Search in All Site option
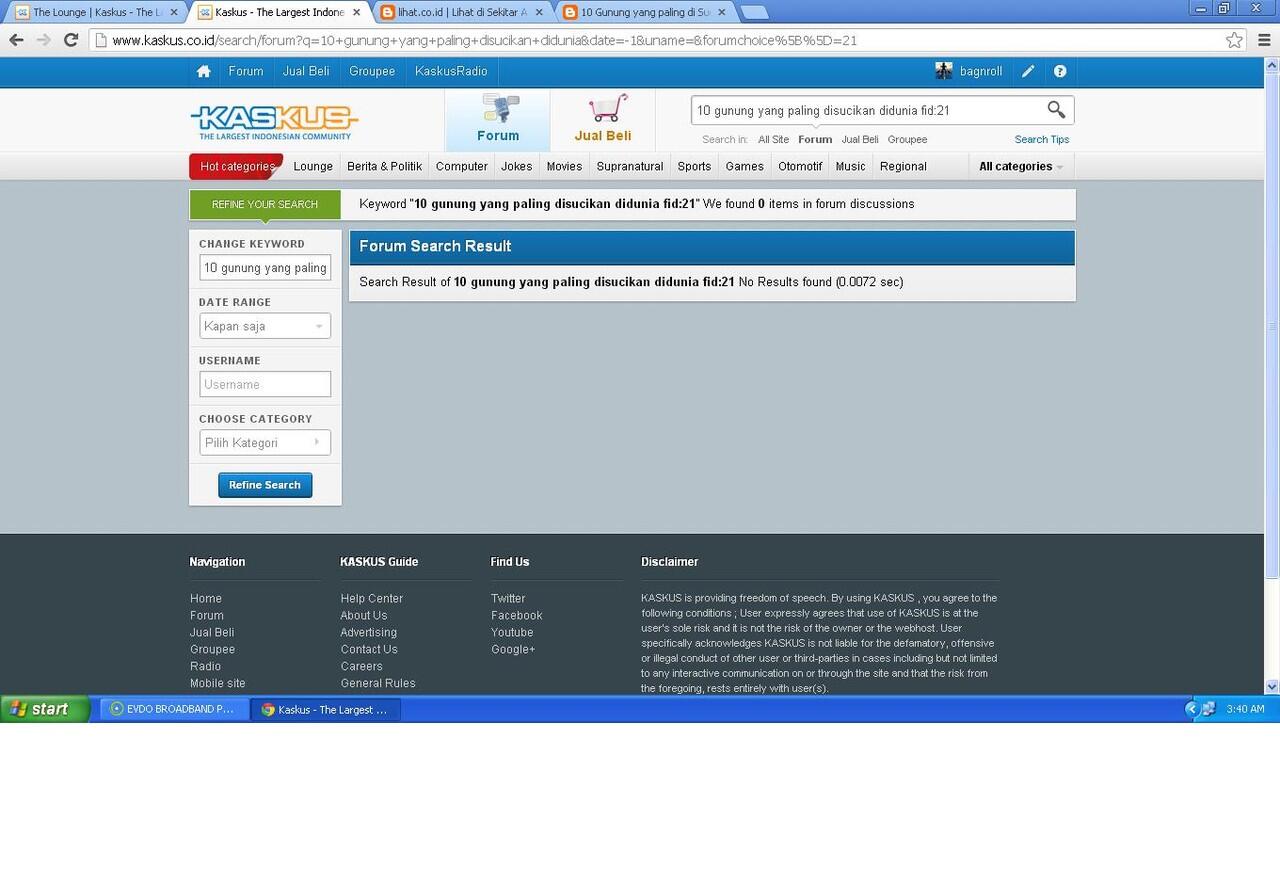The width and height of the screenshot is (1280, 883). [773, 140]
